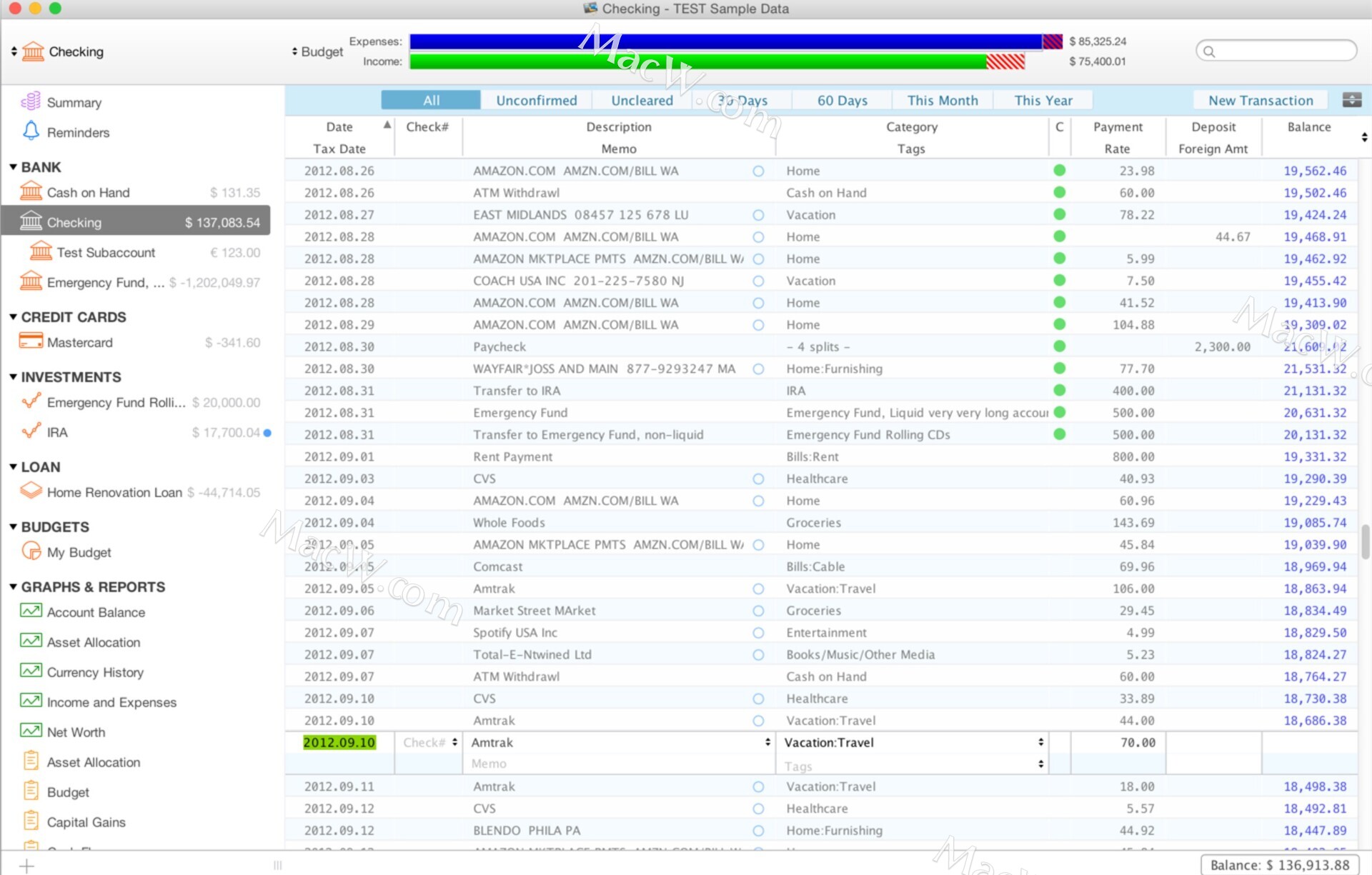
Task: Open the Budget report icon
Action: click(31, 791)
